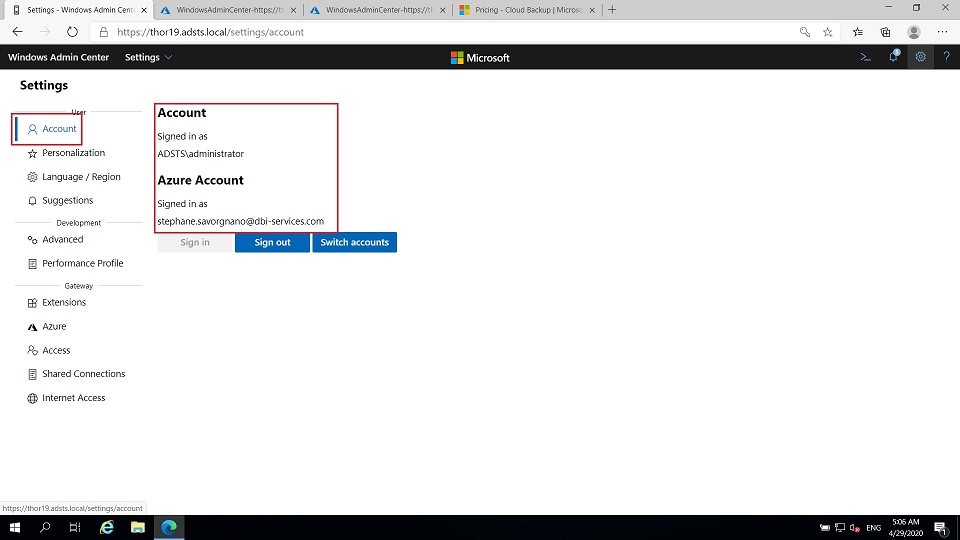Open the notifications bell icon

pos(893,56)
